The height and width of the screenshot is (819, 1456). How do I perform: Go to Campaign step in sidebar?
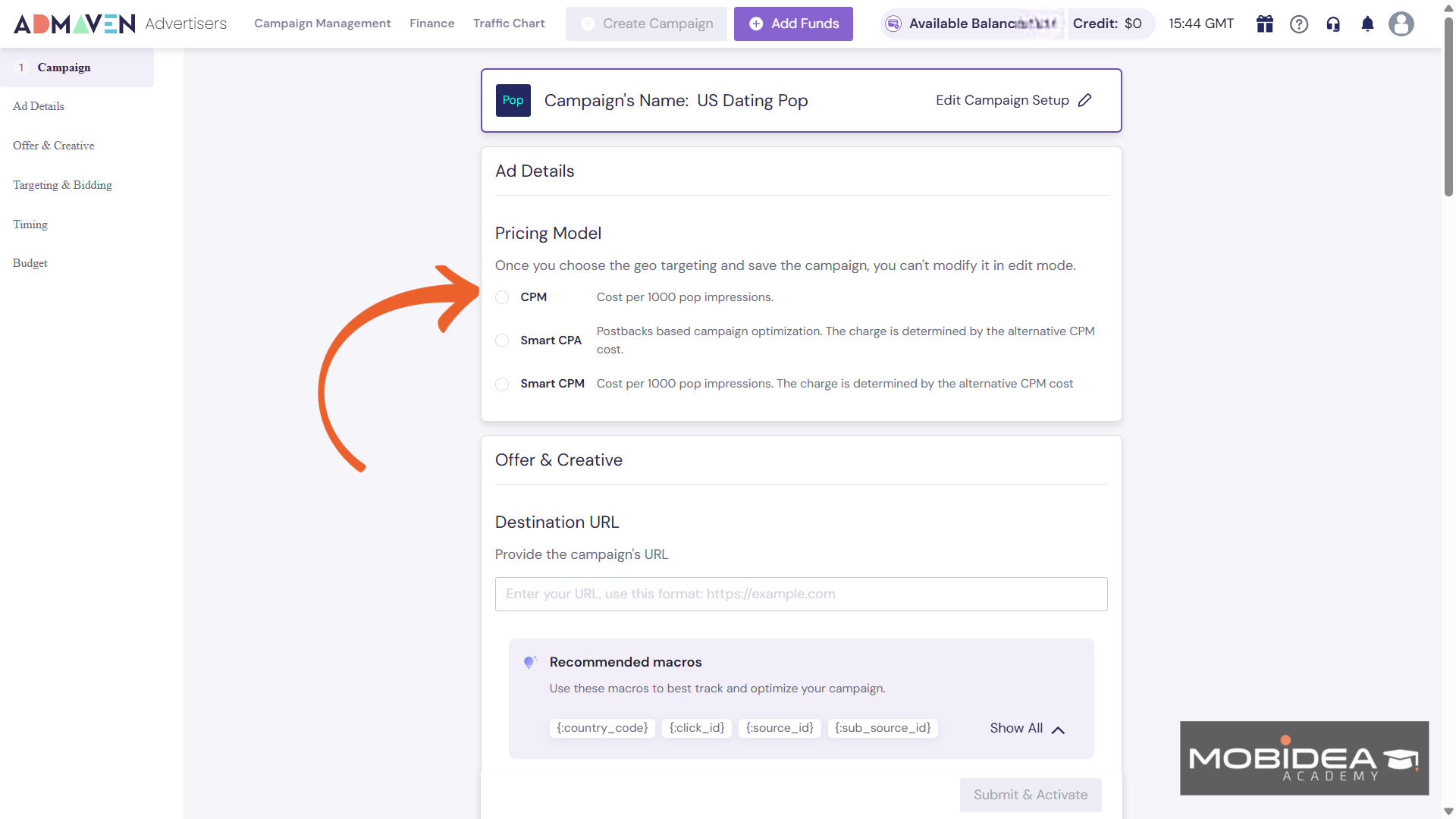(77, 67)
